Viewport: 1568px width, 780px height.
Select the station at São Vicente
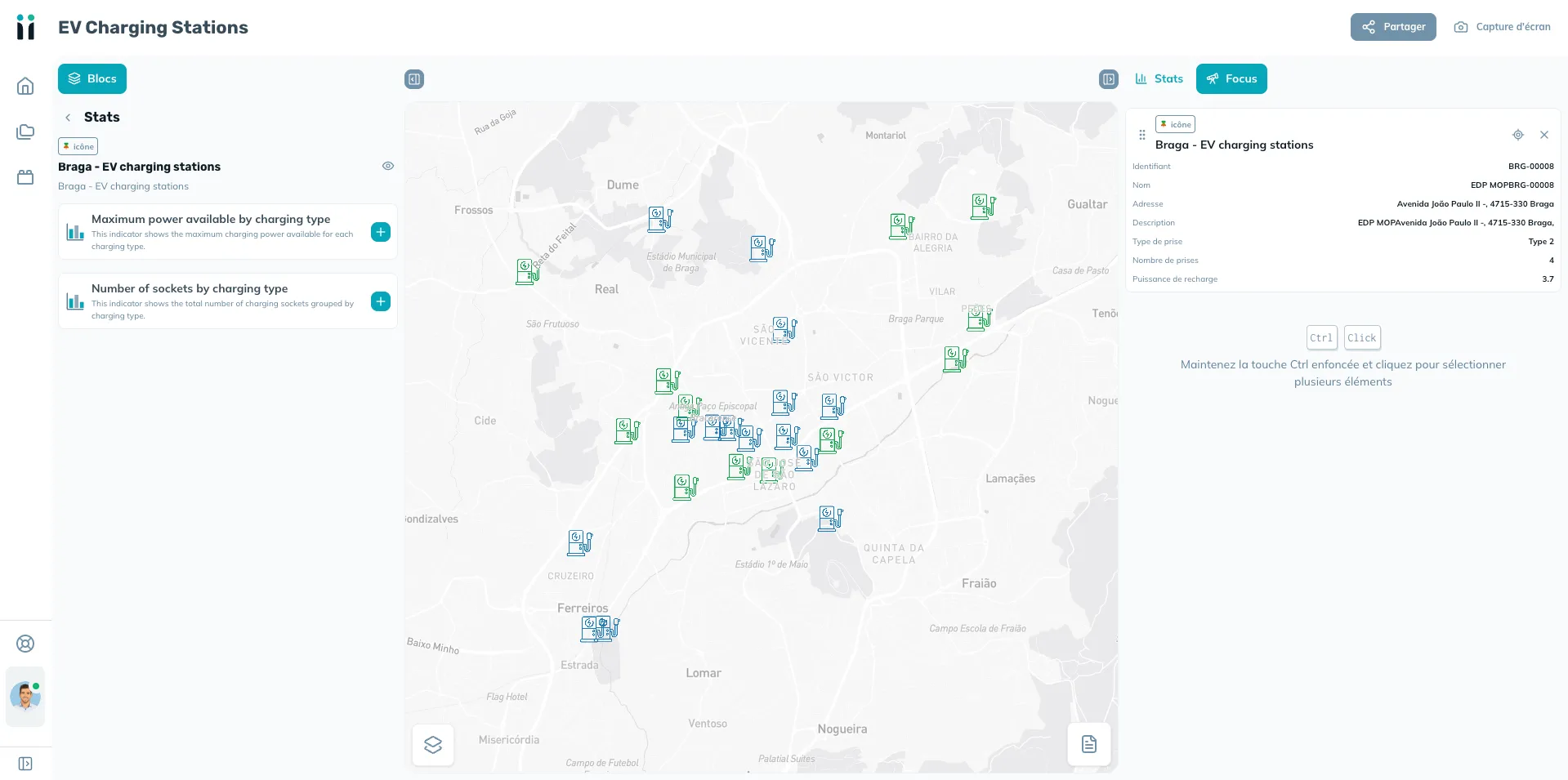point(784,329)
